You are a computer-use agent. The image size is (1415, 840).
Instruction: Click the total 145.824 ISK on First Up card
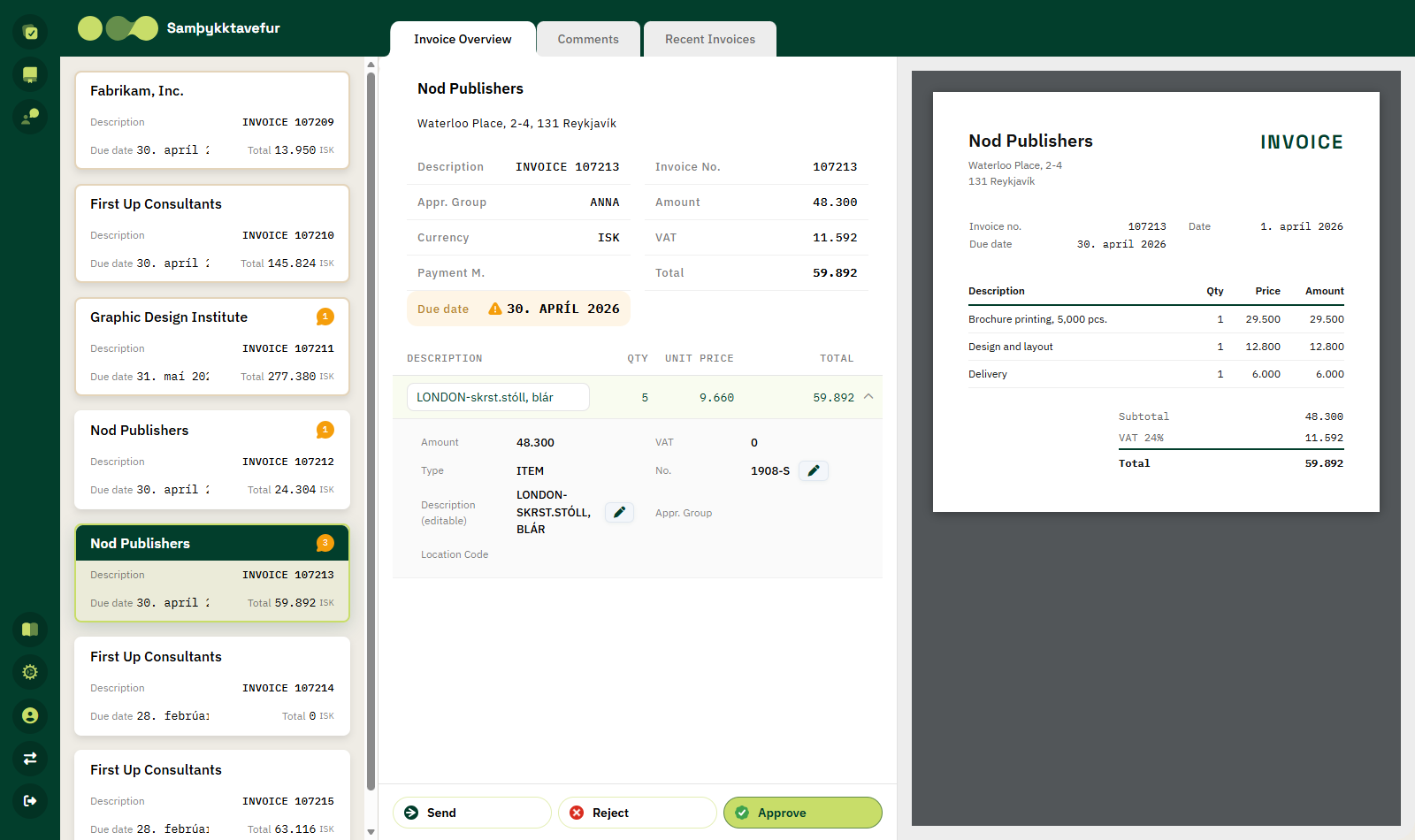[287, 263]
